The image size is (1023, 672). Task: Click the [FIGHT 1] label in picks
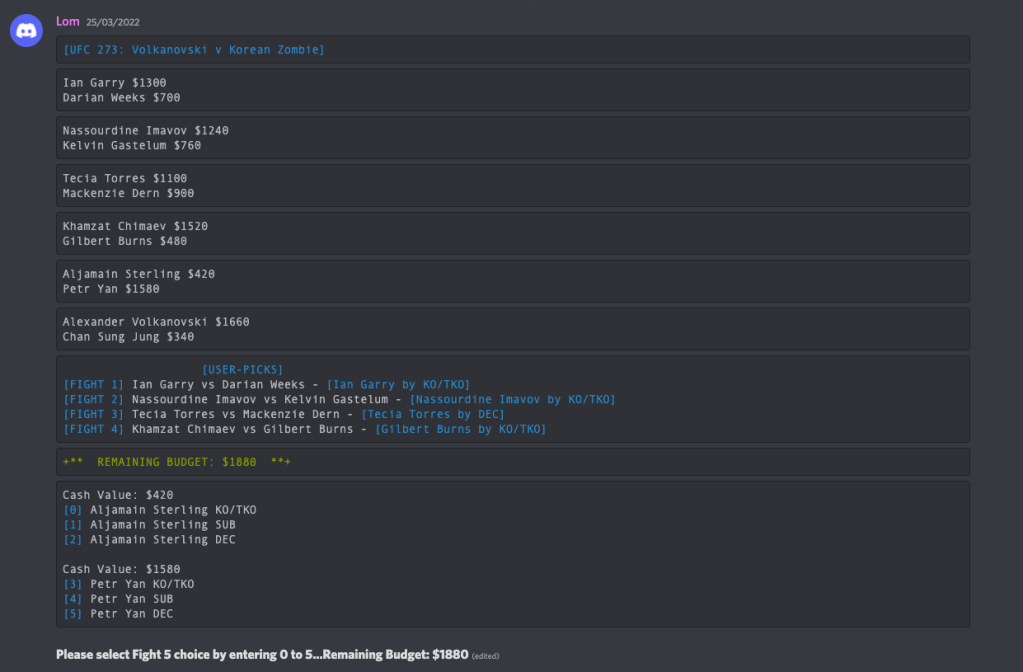click(93, 384)
